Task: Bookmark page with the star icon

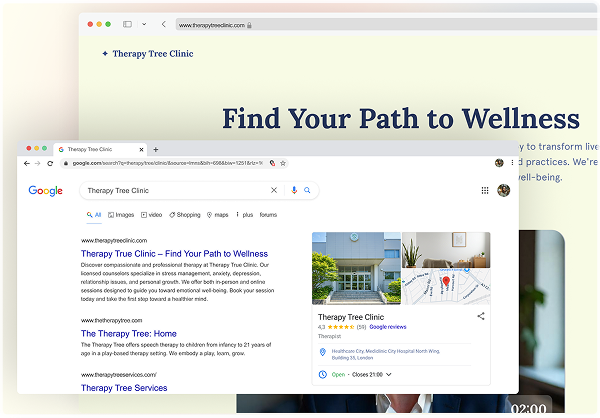Action: pos(283,163)
